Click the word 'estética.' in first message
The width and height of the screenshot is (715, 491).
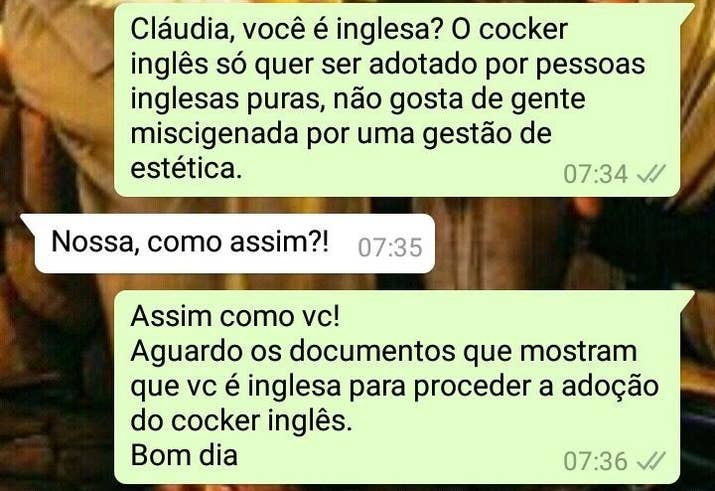click(186, 168)
